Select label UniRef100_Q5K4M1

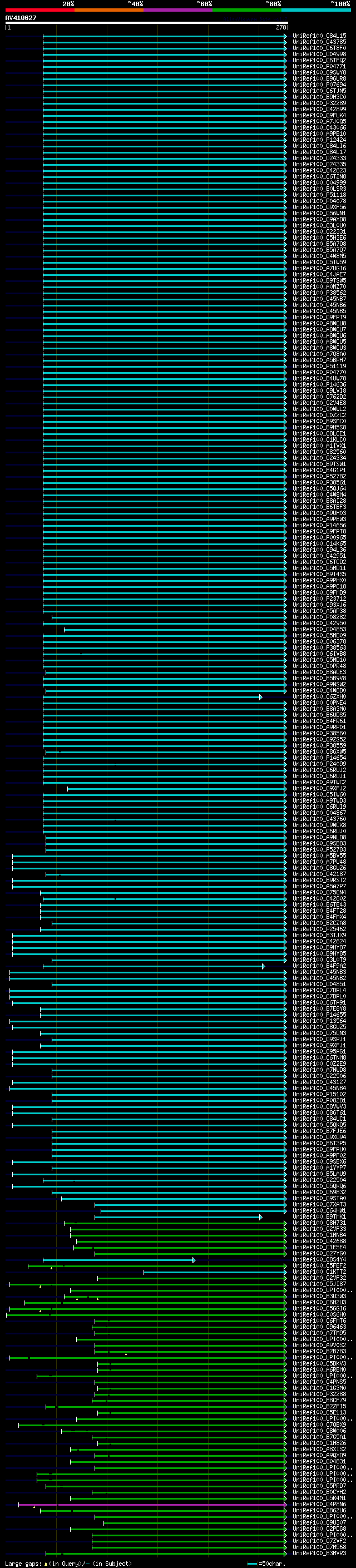319,1498
